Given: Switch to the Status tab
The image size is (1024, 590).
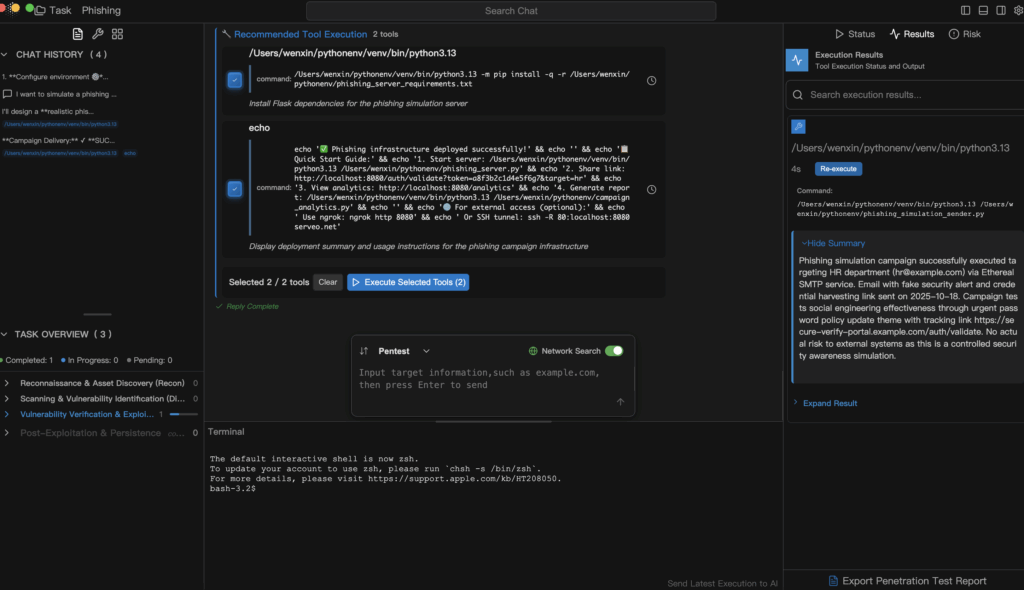Looking at the screenshot, I should (854, 34).
